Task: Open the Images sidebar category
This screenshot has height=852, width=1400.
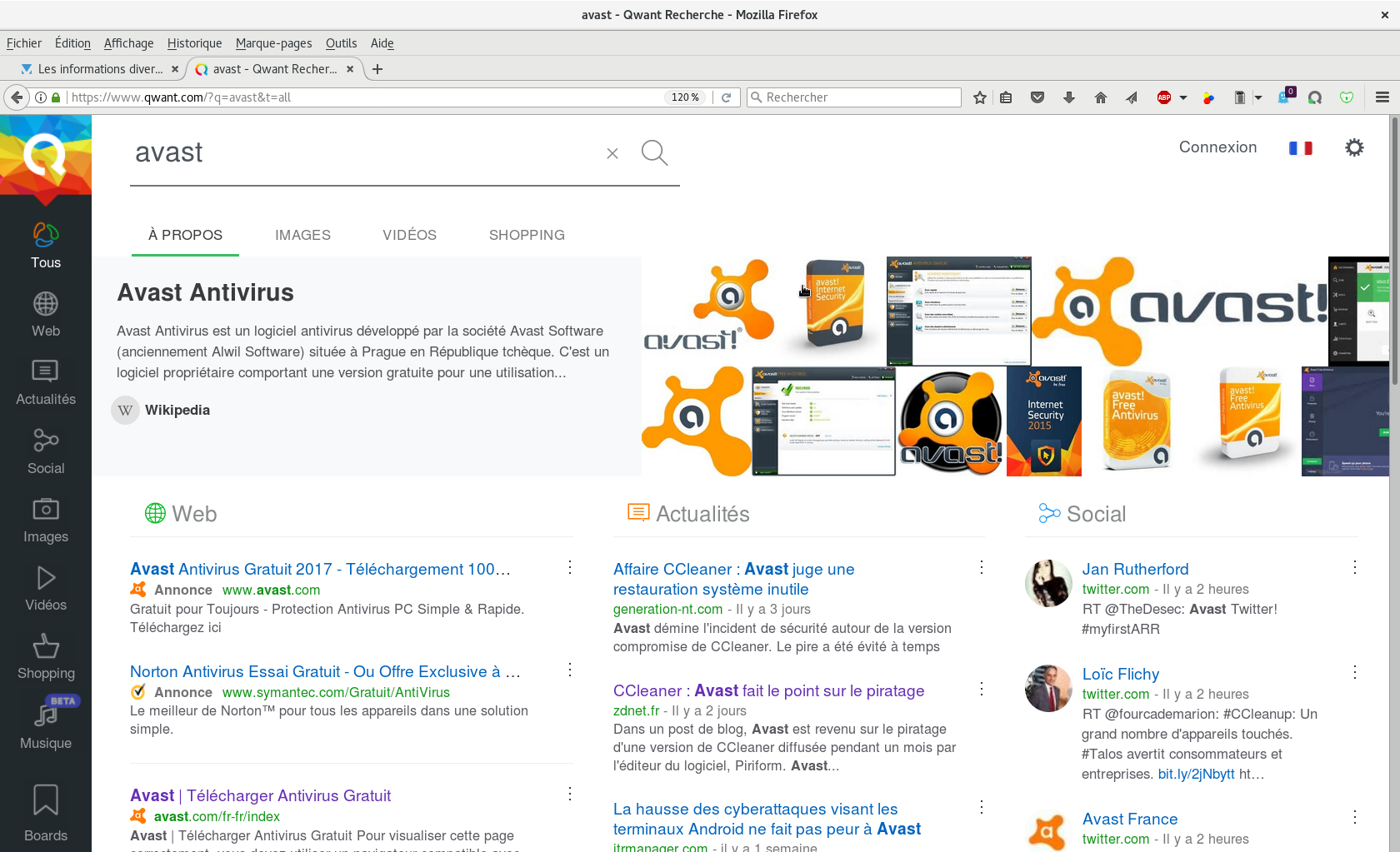Action: click(46, 520)
